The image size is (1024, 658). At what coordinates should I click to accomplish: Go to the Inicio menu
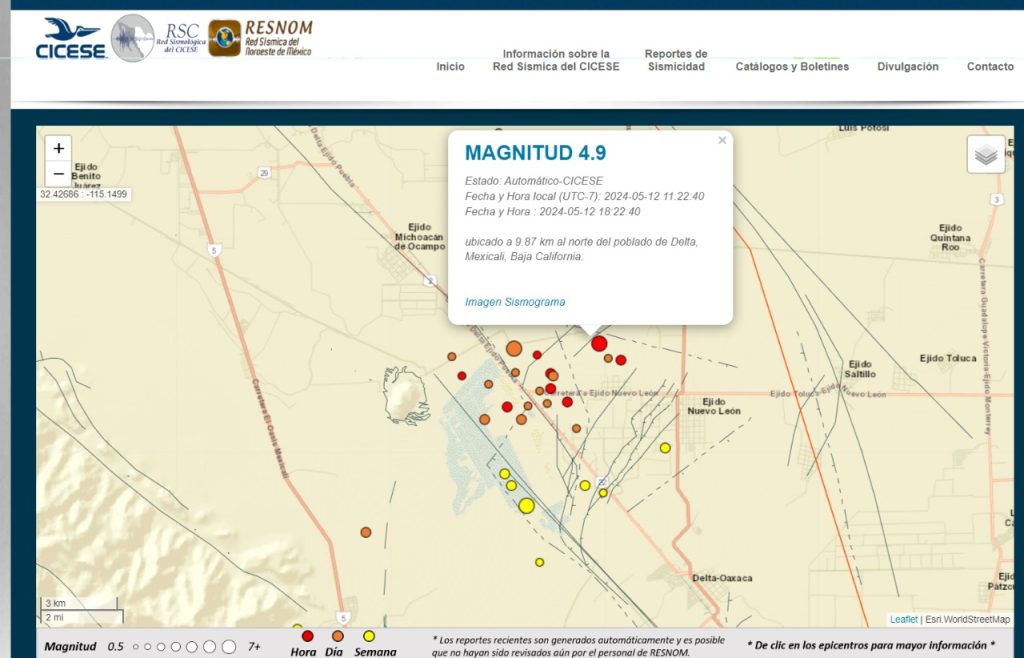coord(450,67)
